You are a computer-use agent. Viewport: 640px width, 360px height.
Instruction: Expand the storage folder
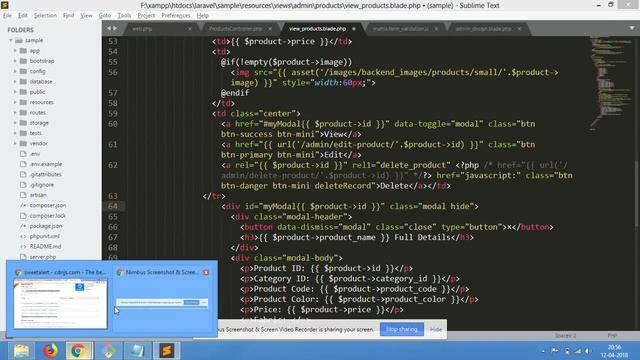16,123
